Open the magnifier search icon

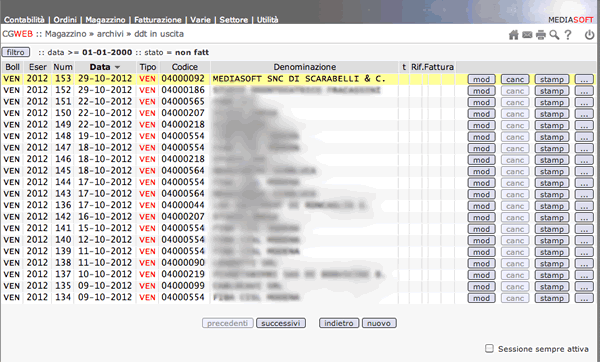click(554, 35)
